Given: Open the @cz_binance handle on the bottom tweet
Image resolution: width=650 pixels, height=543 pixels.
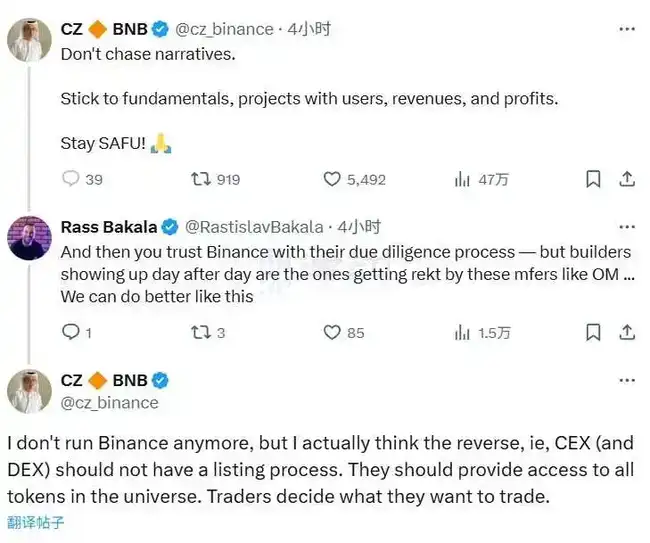Looking at the screenshot, I should pos(110,402).
